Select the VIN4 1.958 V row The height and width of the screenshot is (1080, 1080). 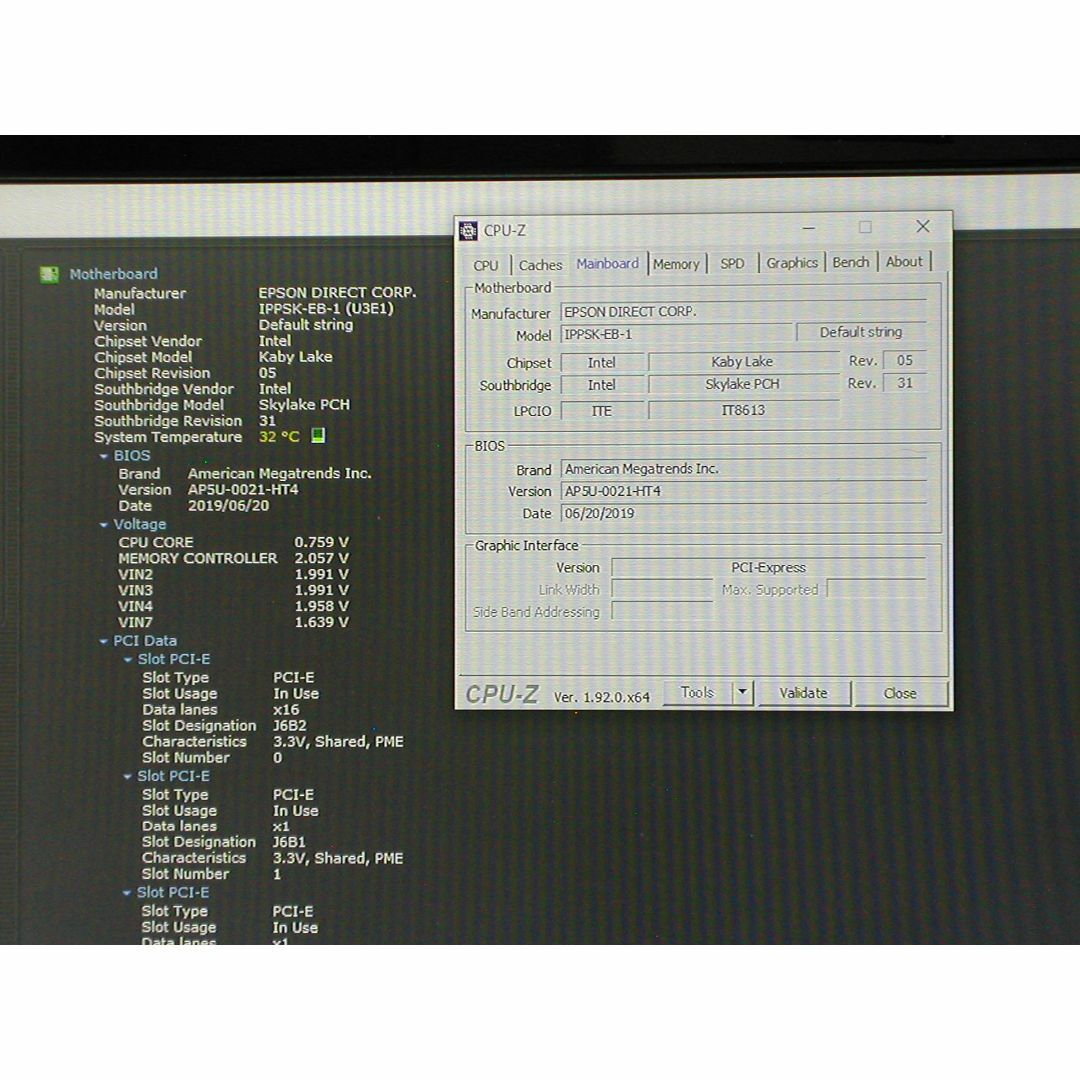tap(233, 607)
